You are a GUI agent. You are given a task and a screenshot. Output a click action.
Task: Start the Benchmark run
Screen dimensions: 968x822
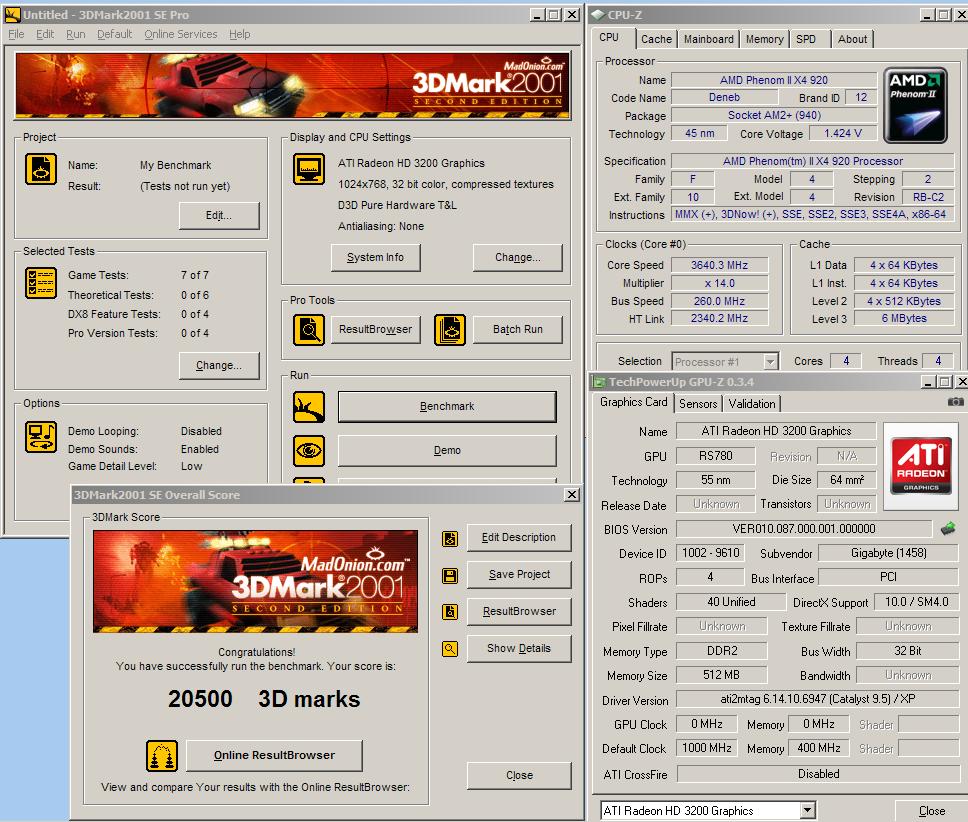click(x=447, y=407)
